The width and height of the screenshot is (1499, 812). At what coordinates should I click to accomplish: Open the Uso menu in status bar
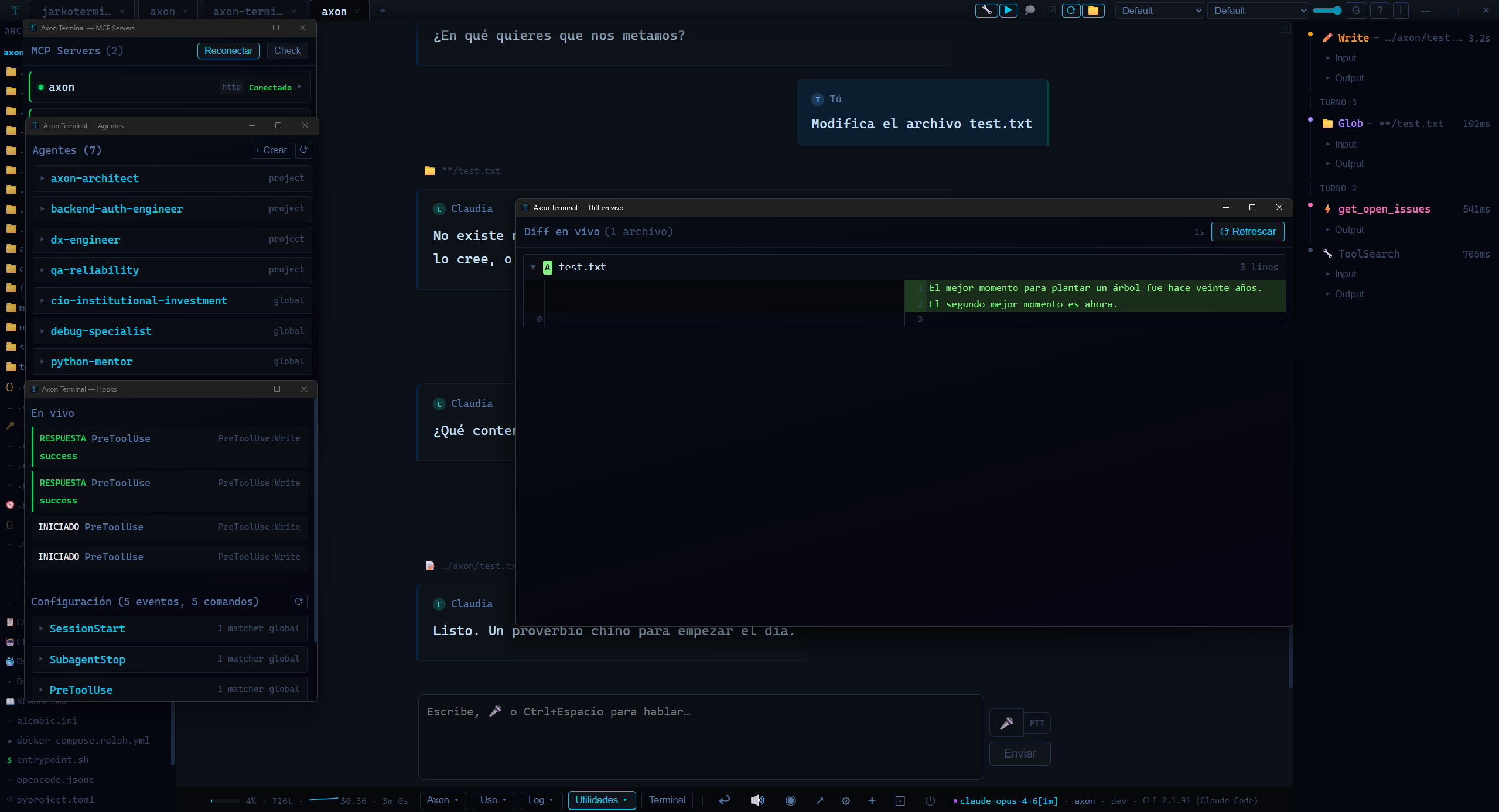pyautogui.click(x=493, y=800)
